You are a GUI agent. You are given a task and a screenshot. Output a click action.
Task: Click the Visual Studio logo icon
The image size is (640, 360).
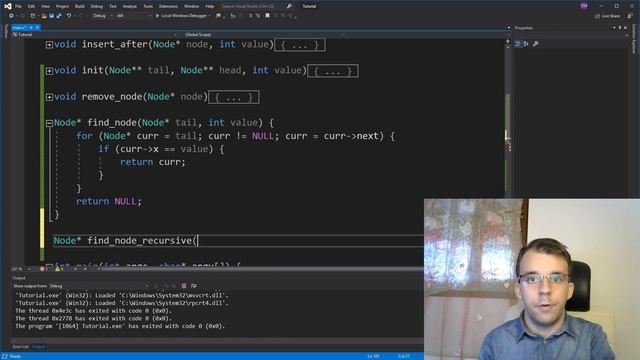coord(8,6)
